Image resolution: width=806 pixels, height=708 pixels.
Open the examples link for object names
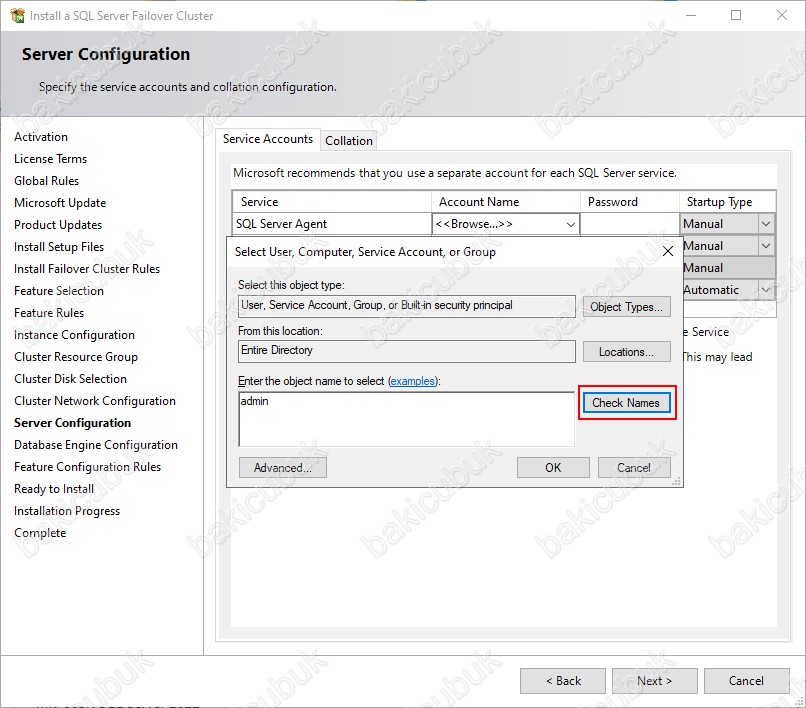(412, 381)
